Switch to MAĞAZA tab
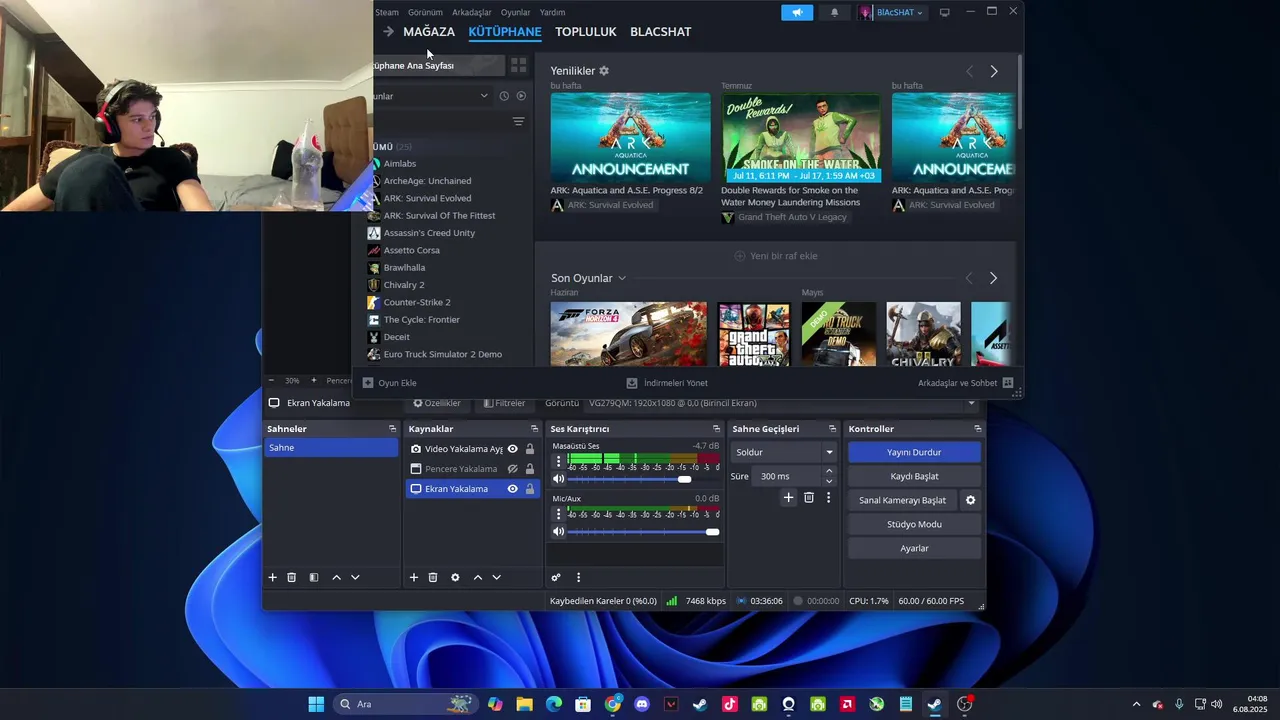1280x720 pixels. 429,32
